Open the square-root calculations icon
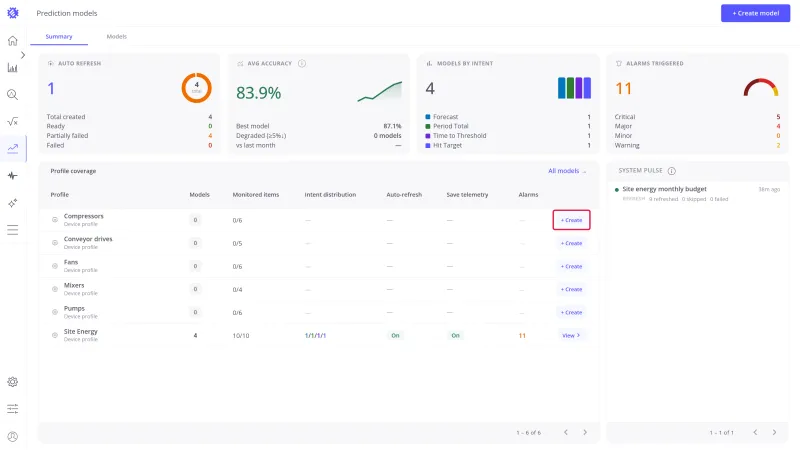This screenshot has width=800, height=450. click(x=13, y=121)
